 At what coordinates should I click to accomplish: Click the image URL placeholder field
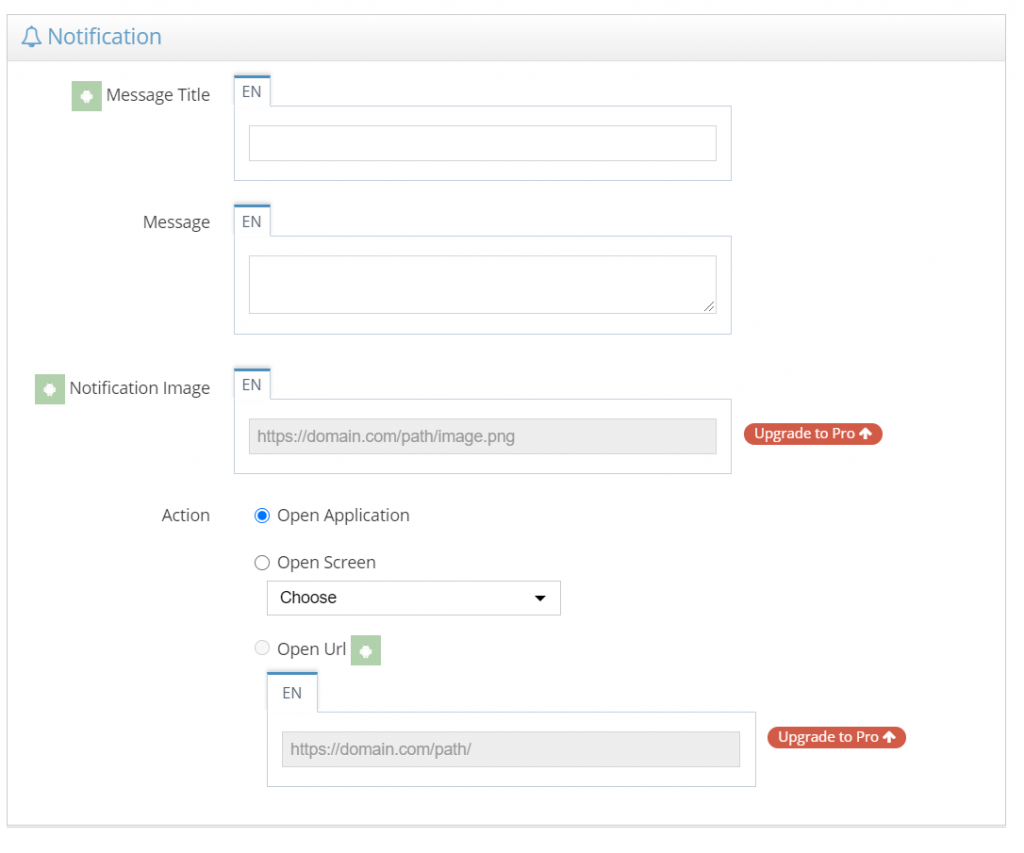pos(482,436)
